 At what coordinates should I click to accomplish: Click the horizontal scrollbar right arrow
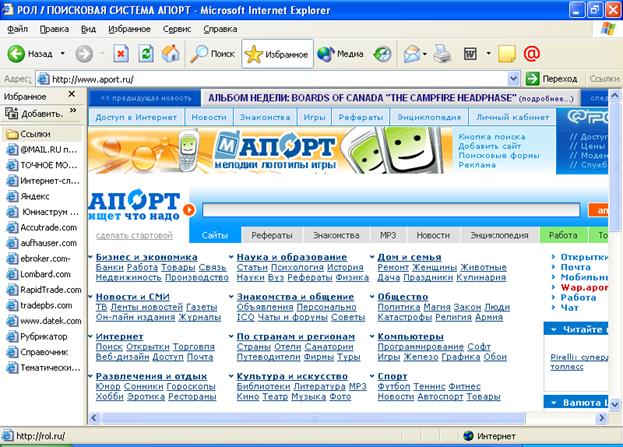tap(602, 418)
